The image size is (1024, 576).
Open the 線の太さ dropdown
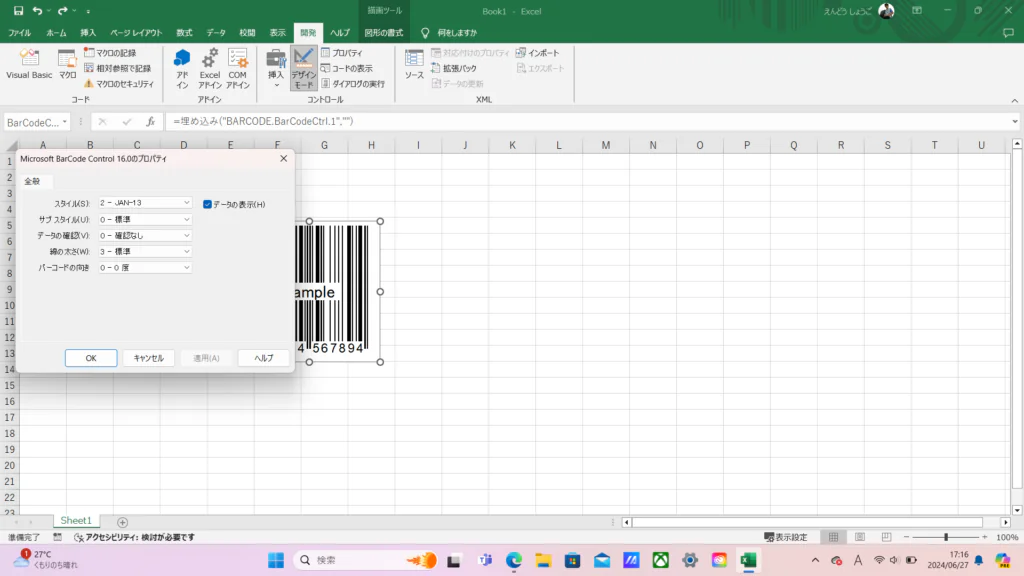click(x=145, y=251)
